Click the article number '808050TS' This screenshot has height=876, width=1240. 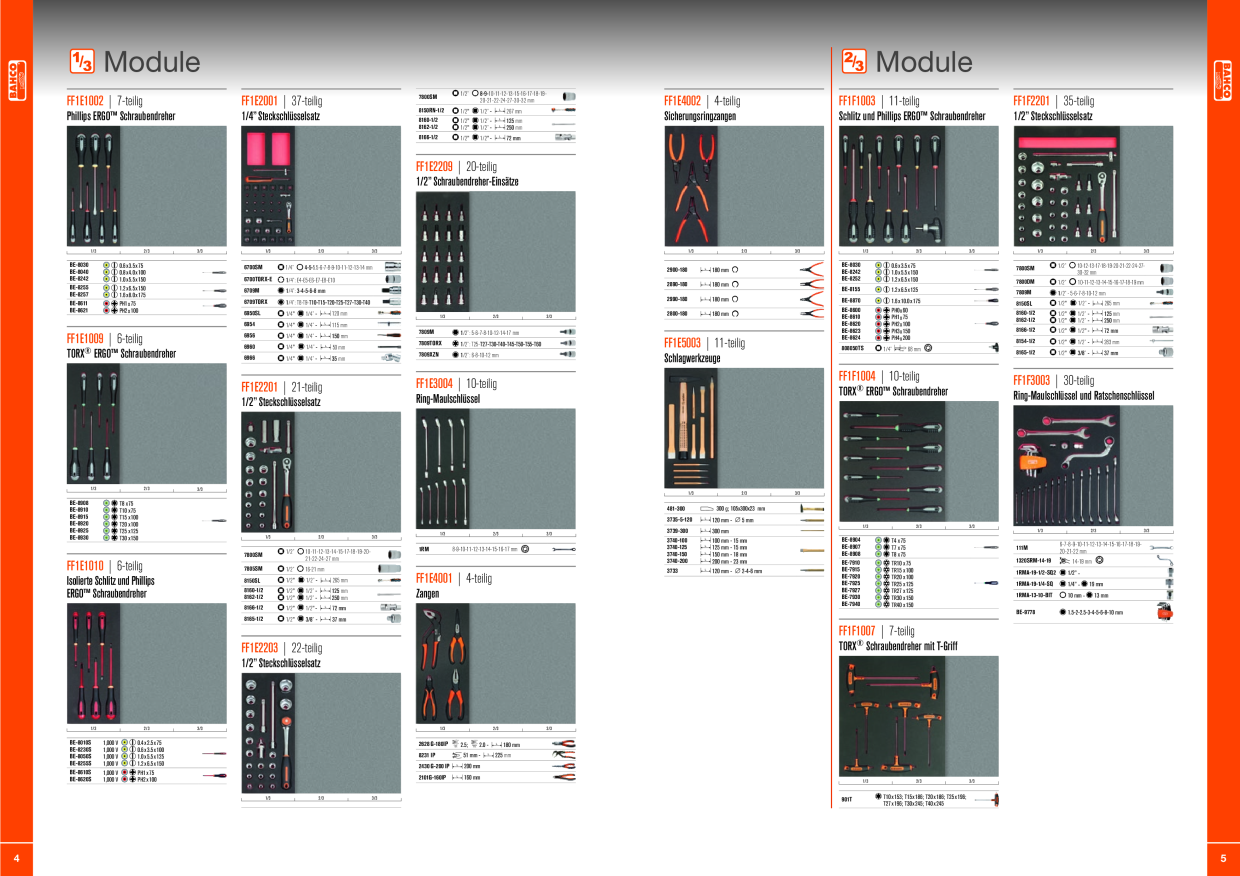coord(852,348)
